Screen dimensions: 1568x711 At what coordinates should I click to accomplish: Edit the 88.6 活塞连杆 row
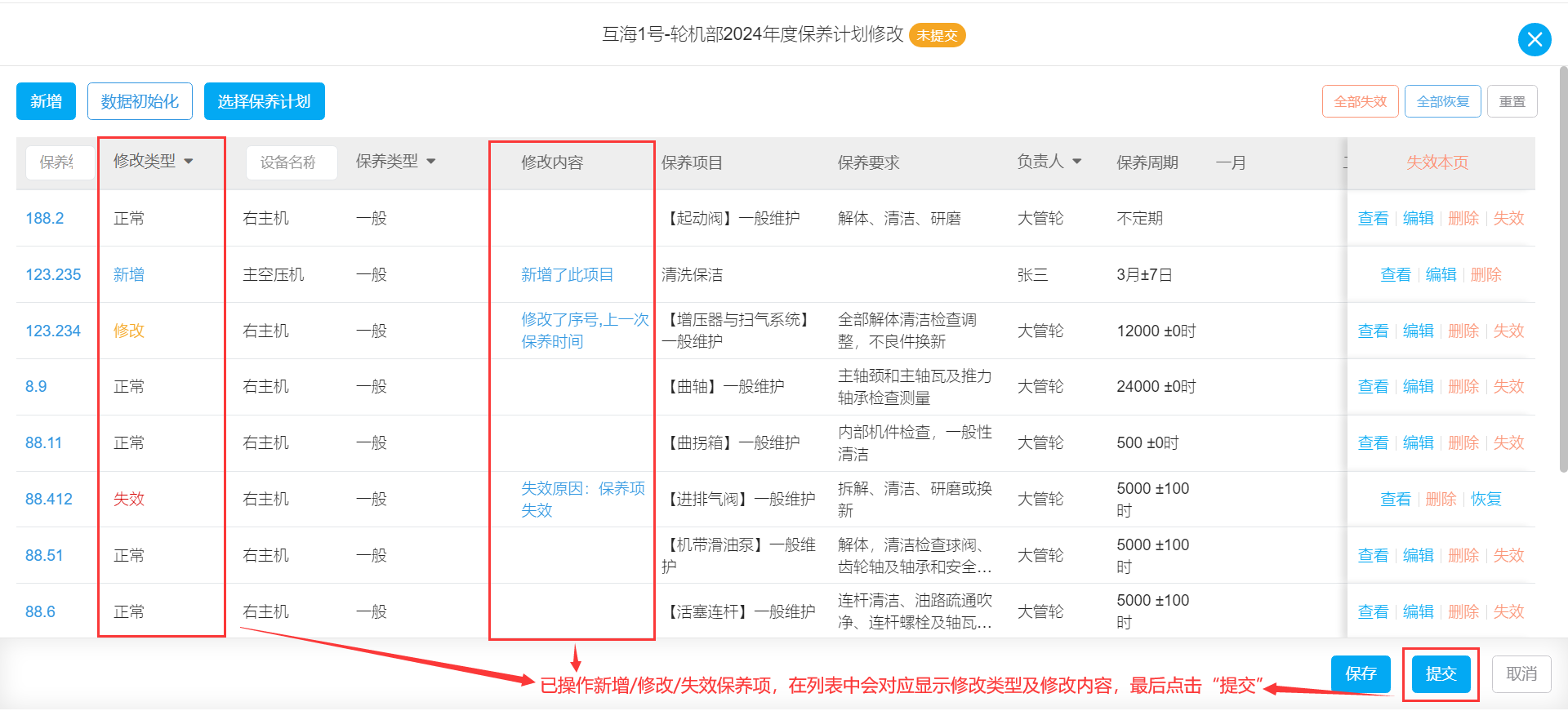(x=1418, y=611)
